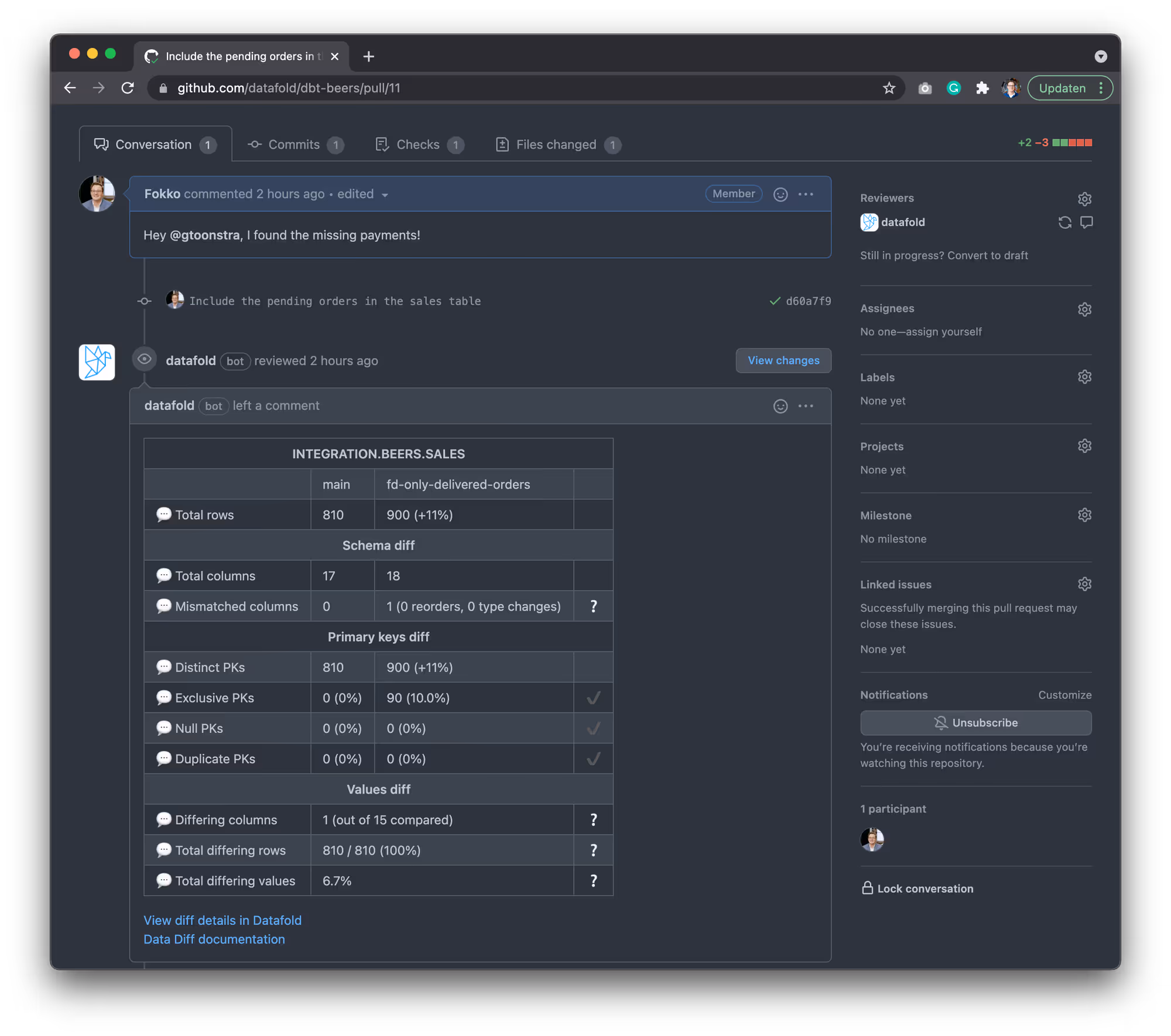The image size is (1171, 1036).
Task: Add a reaction to datafold's comment
Action: pos(780,406)
